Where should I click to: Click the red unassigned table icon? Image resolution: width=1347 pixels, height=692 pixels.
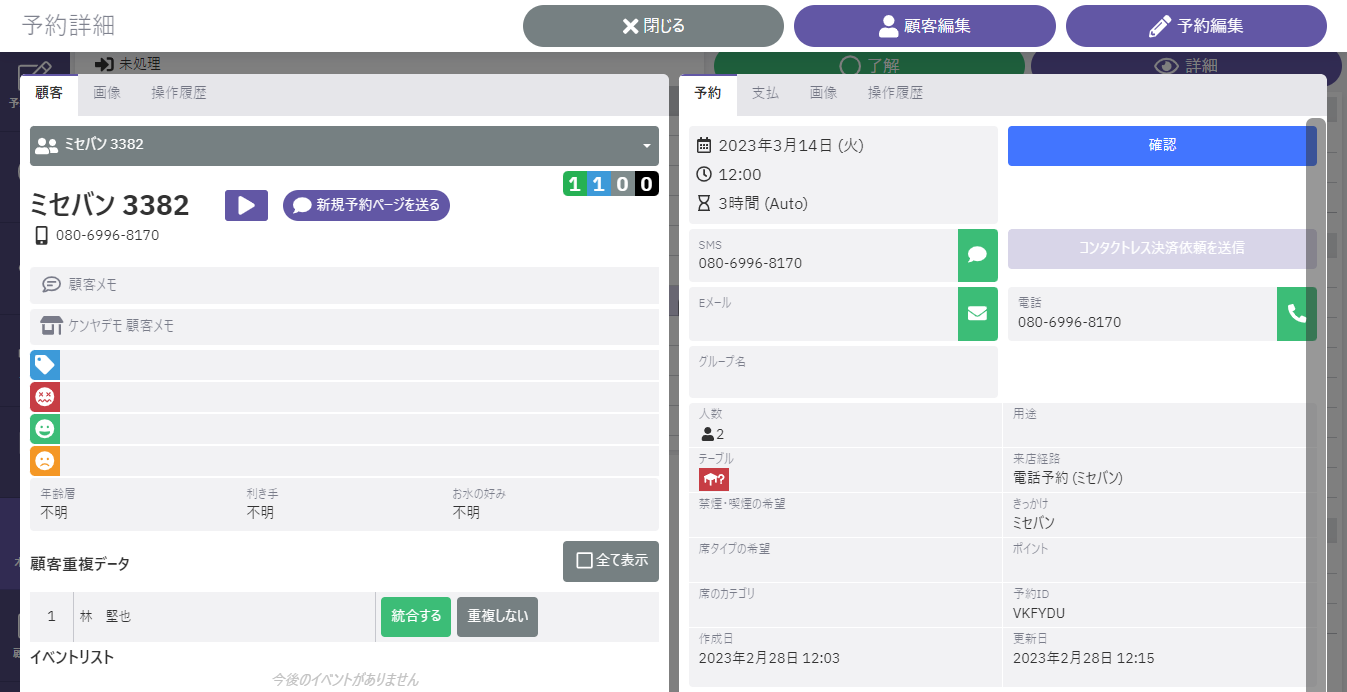(714, 478)
